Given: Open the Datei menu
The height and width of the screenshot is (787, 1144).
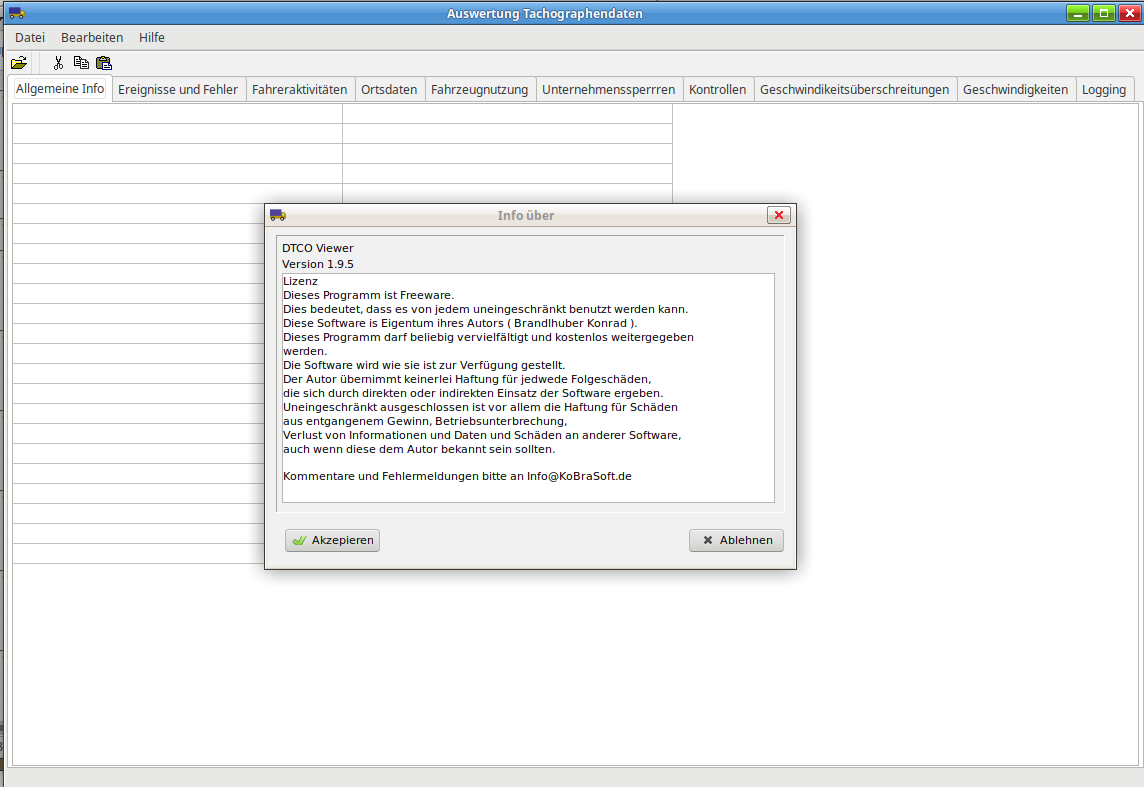Looking at the screenshot, I should [30, 37].
